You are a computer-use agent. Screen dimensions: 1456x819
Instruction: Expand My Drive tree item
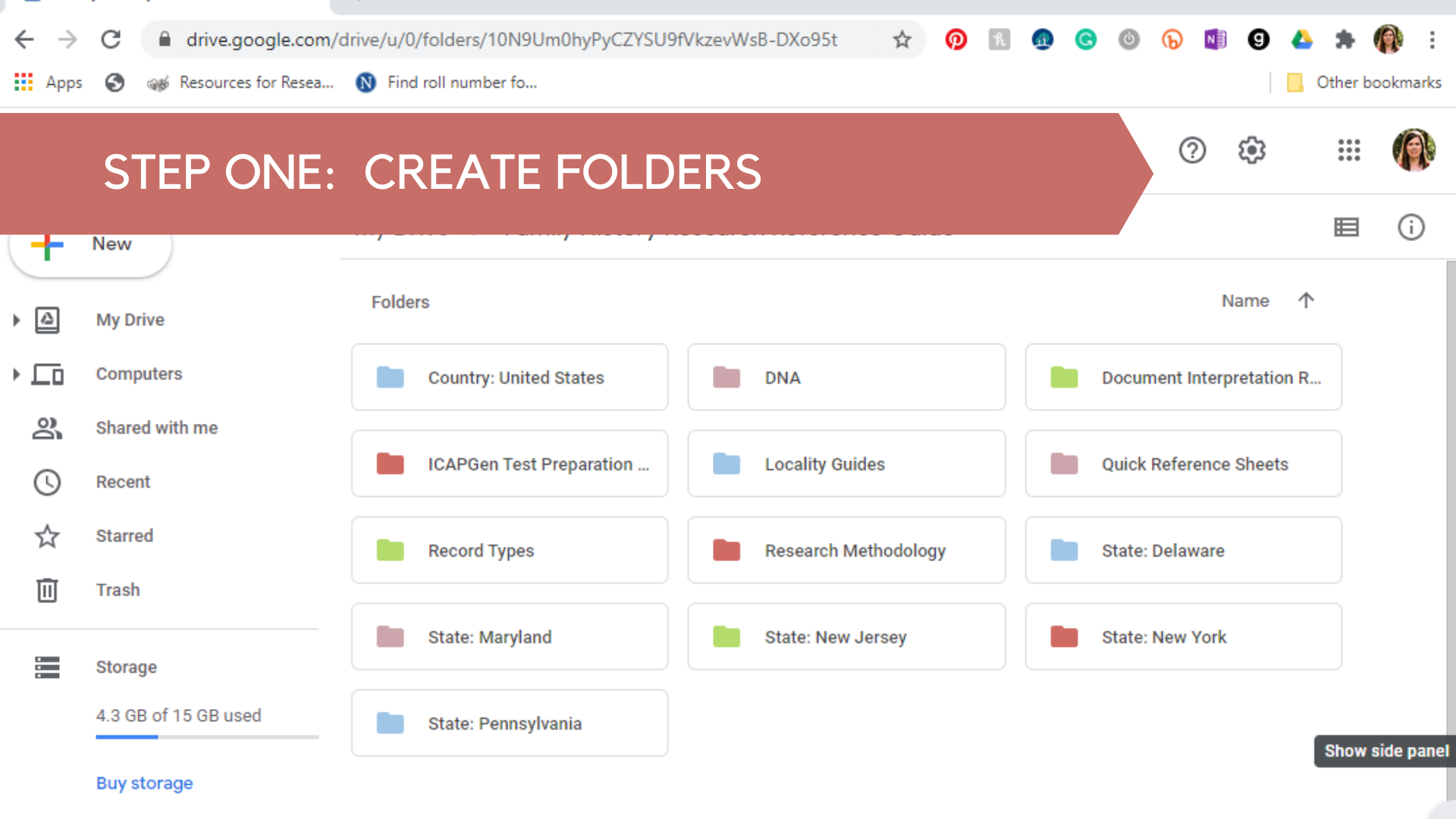pyautogui.click(x=16, y=319)
